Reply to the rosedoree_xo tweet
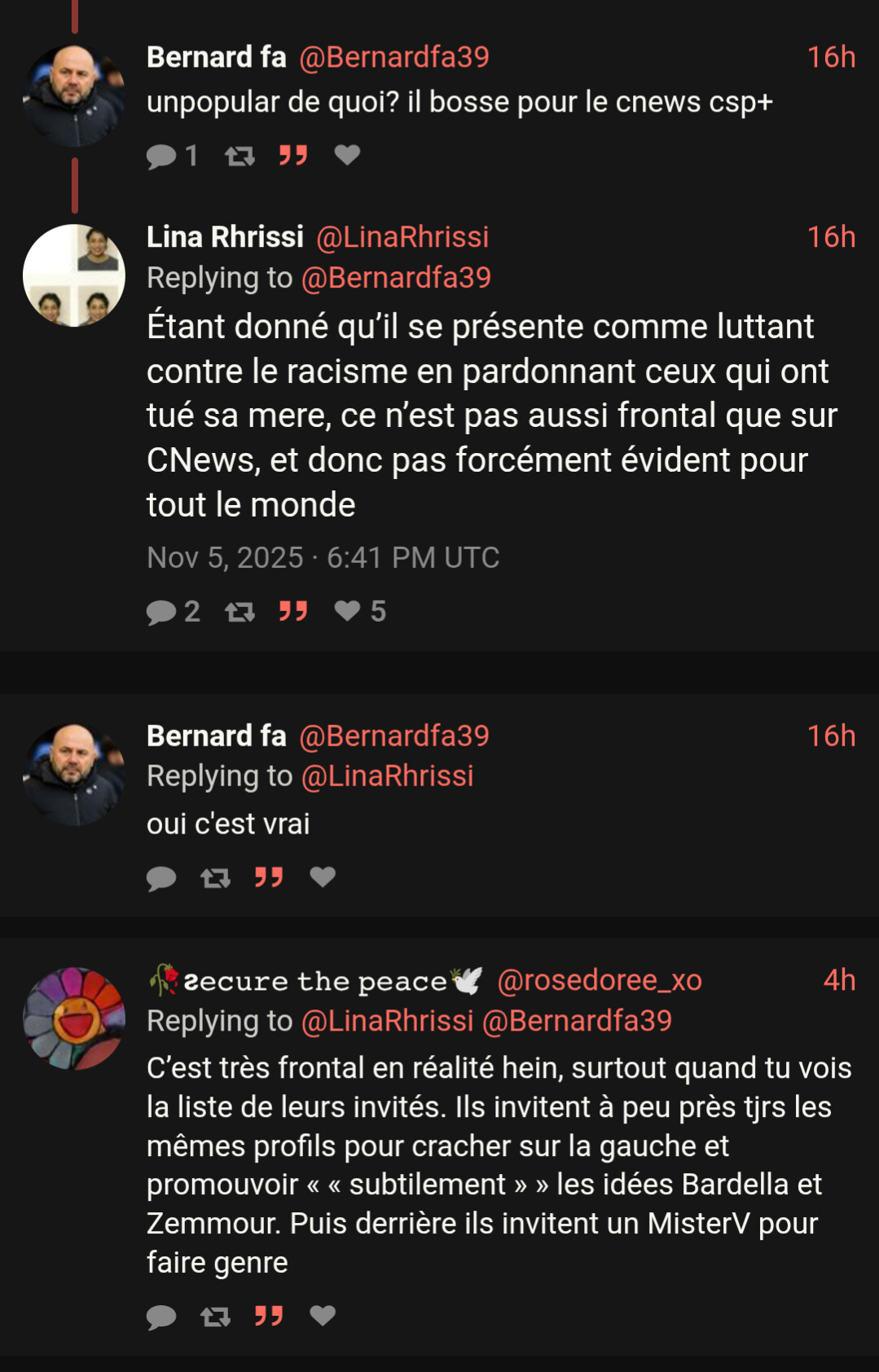The height and width of the screenshot is (1372, 879). click(x=161, y=1317)
